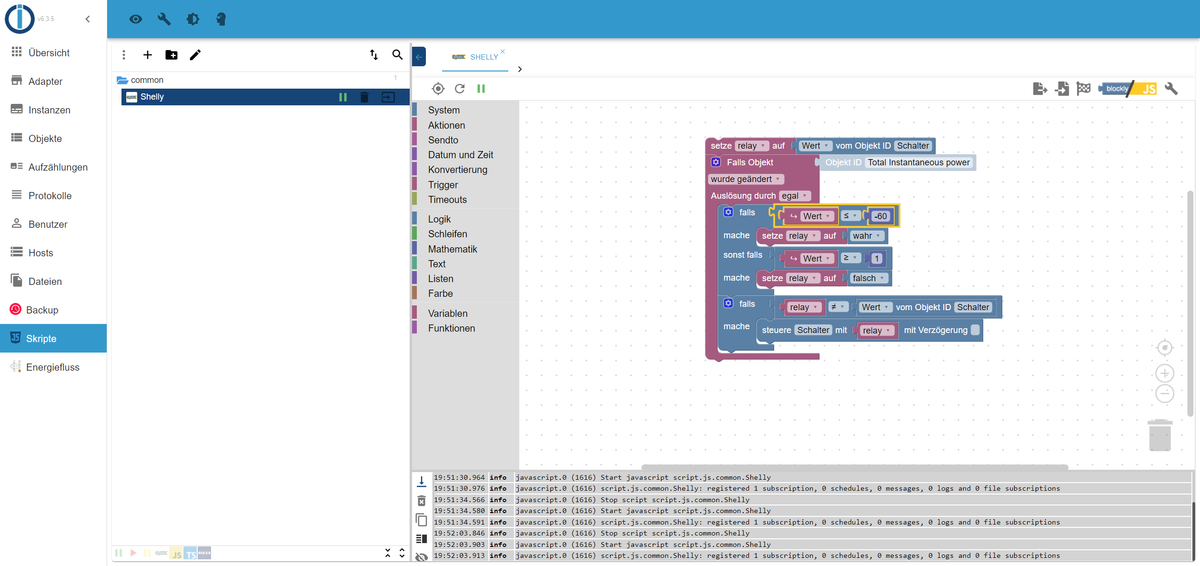Open the script search magnifier

pyautogui.click(x=398, y=55)
